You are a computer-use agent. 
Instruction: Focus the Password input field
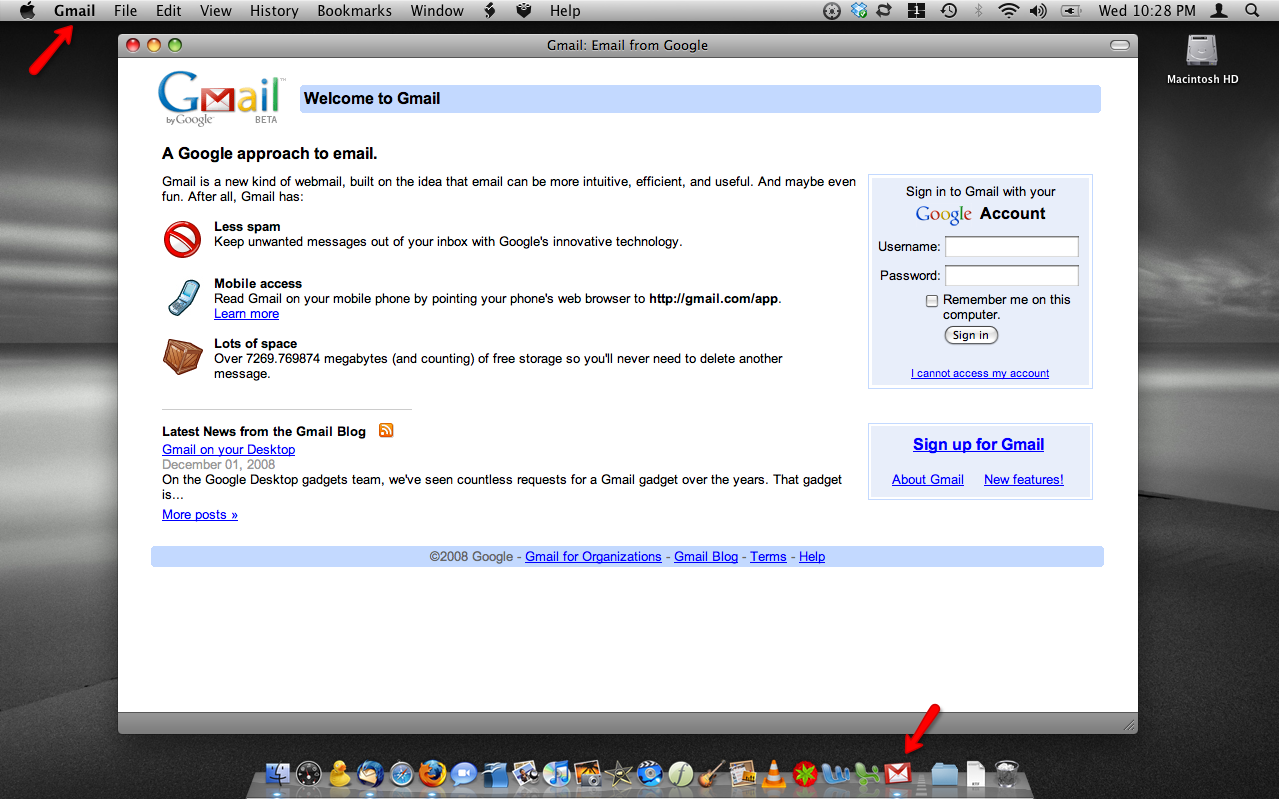click(x=1012, y=275)
